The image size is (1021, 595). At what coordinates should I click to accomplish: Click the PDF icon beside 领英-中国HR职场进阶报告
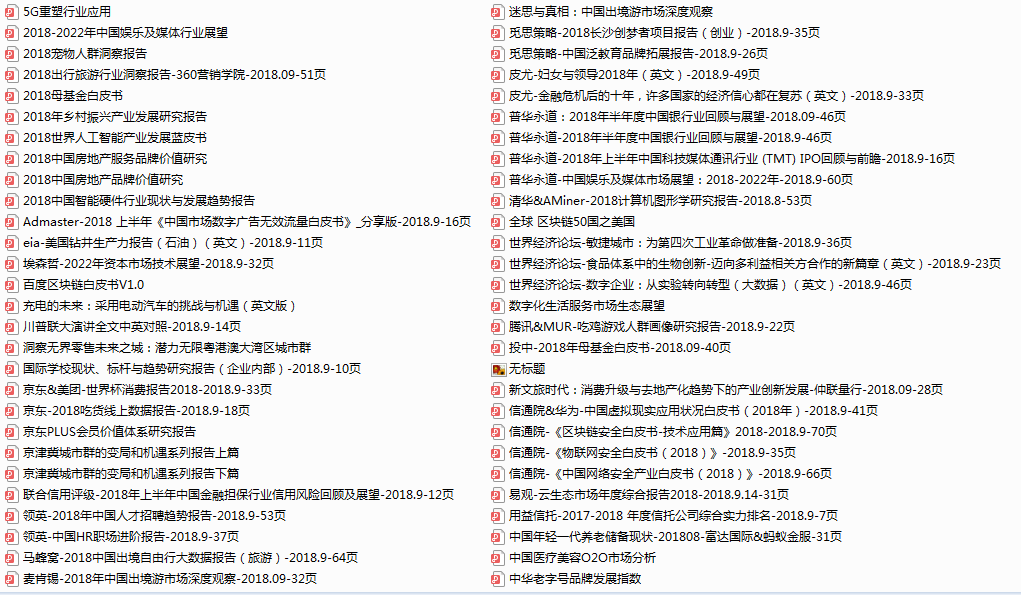tap(11, 537)
